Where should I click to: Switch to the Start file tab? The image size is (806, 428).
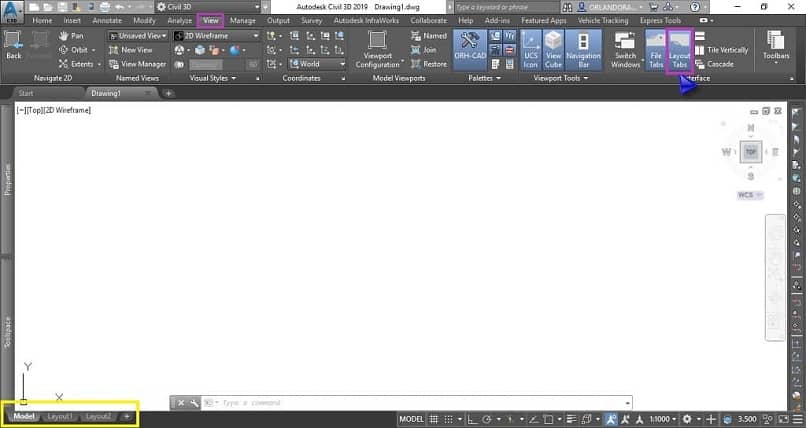[x=26, y=93]
